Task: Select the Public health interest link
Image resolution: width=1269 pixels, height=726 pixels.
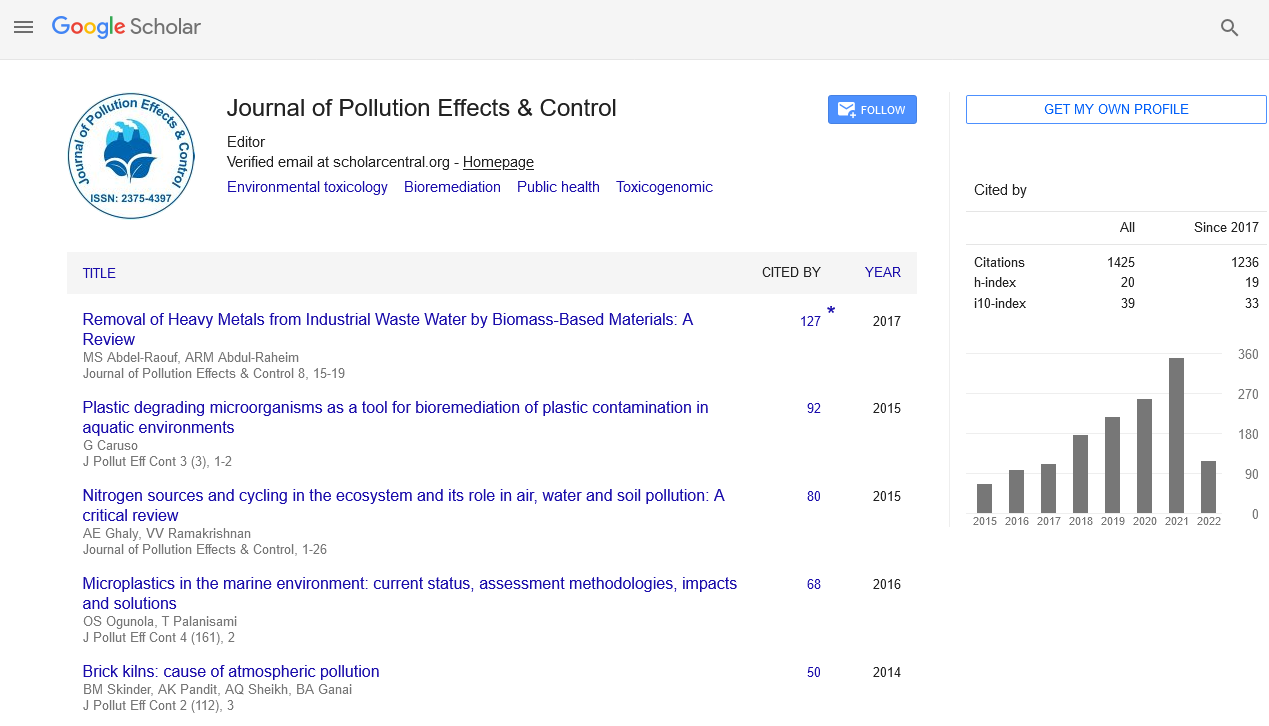Action: click(x=558, y=187)
